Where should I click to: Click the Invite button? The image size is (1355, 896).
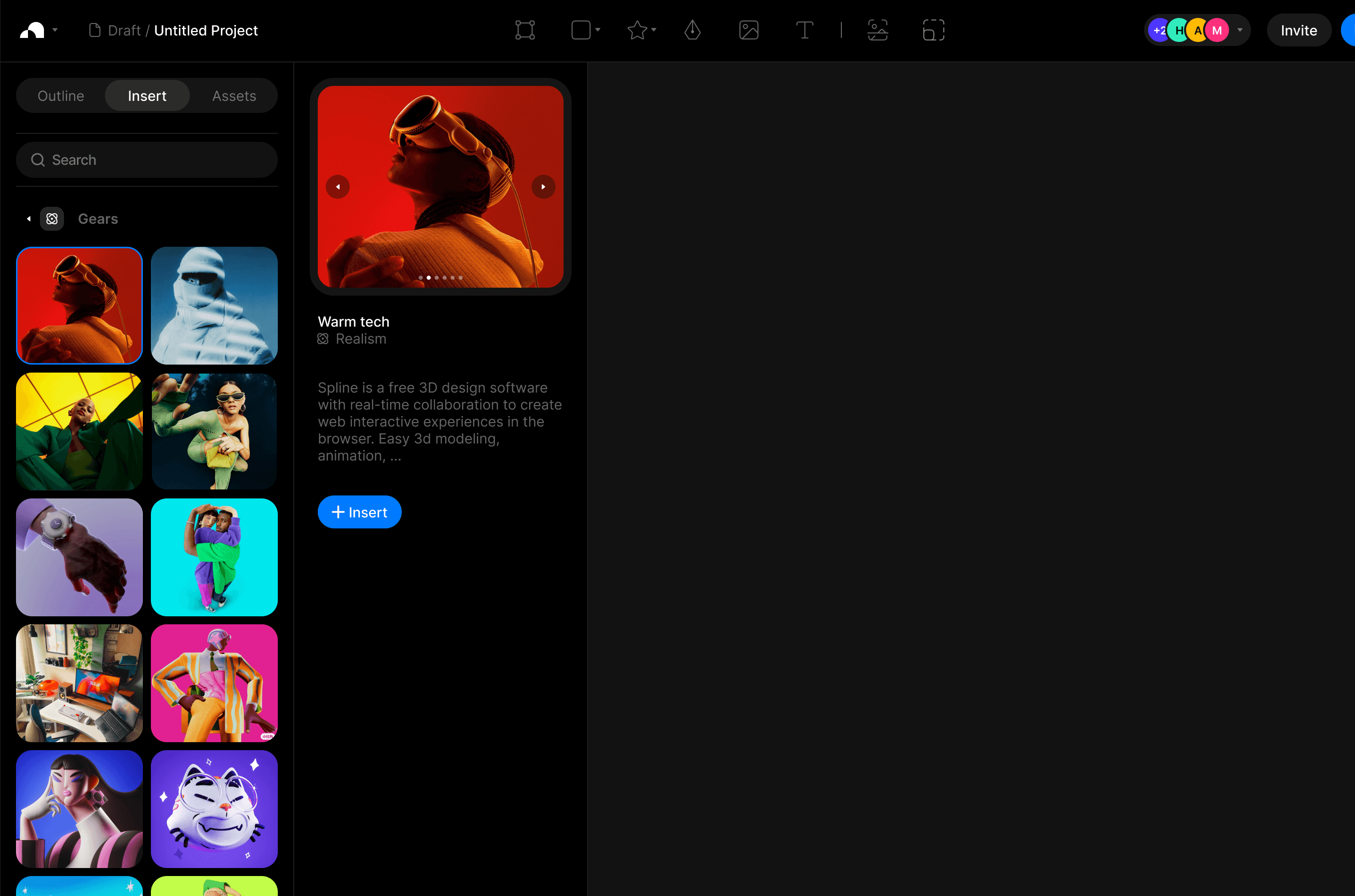coord(1299,30)
